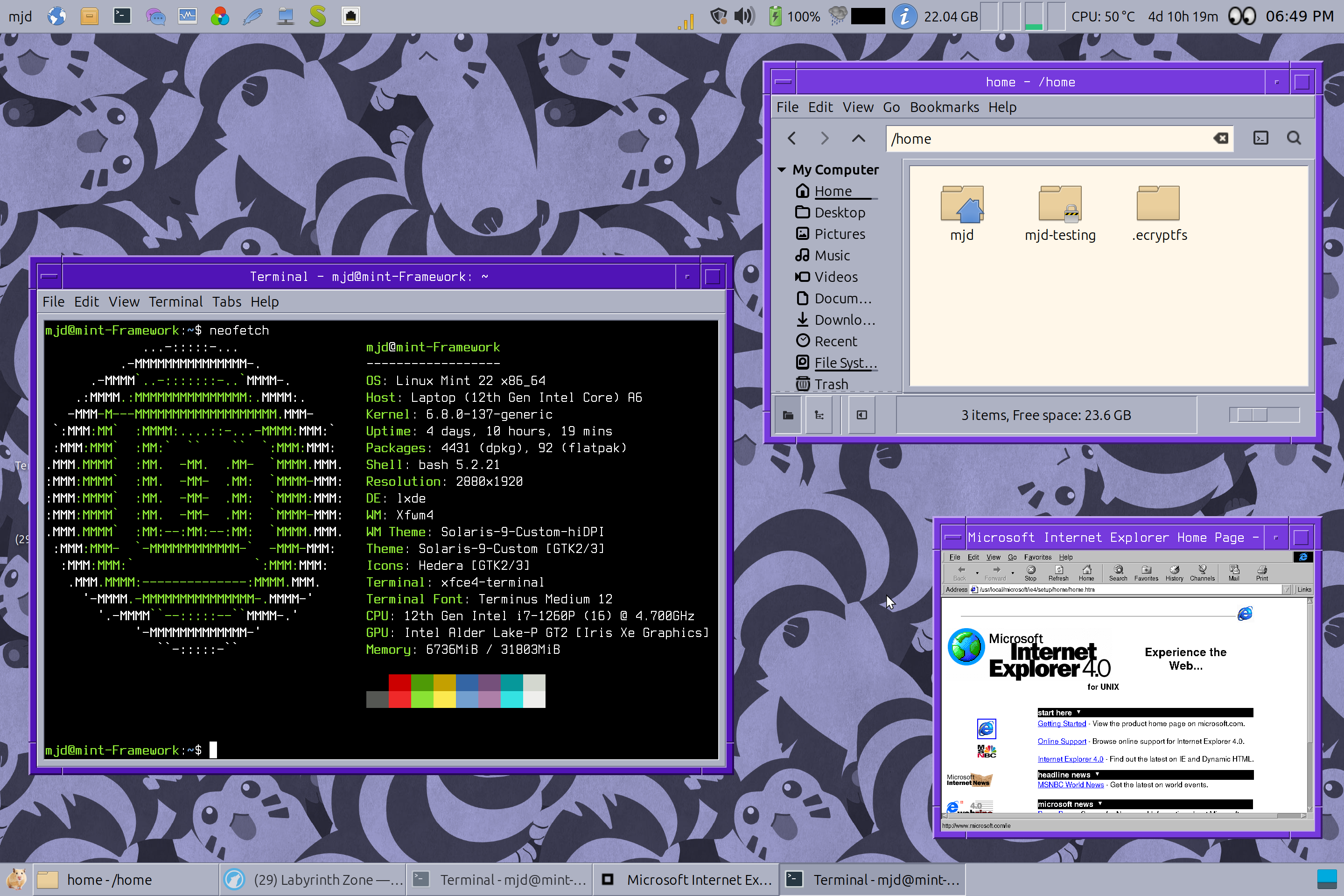The height and width of the screenshot is (896, 1344).
Task: Click Print in Internet Explorer toolbar
Action: click(x=1262, y=573)
